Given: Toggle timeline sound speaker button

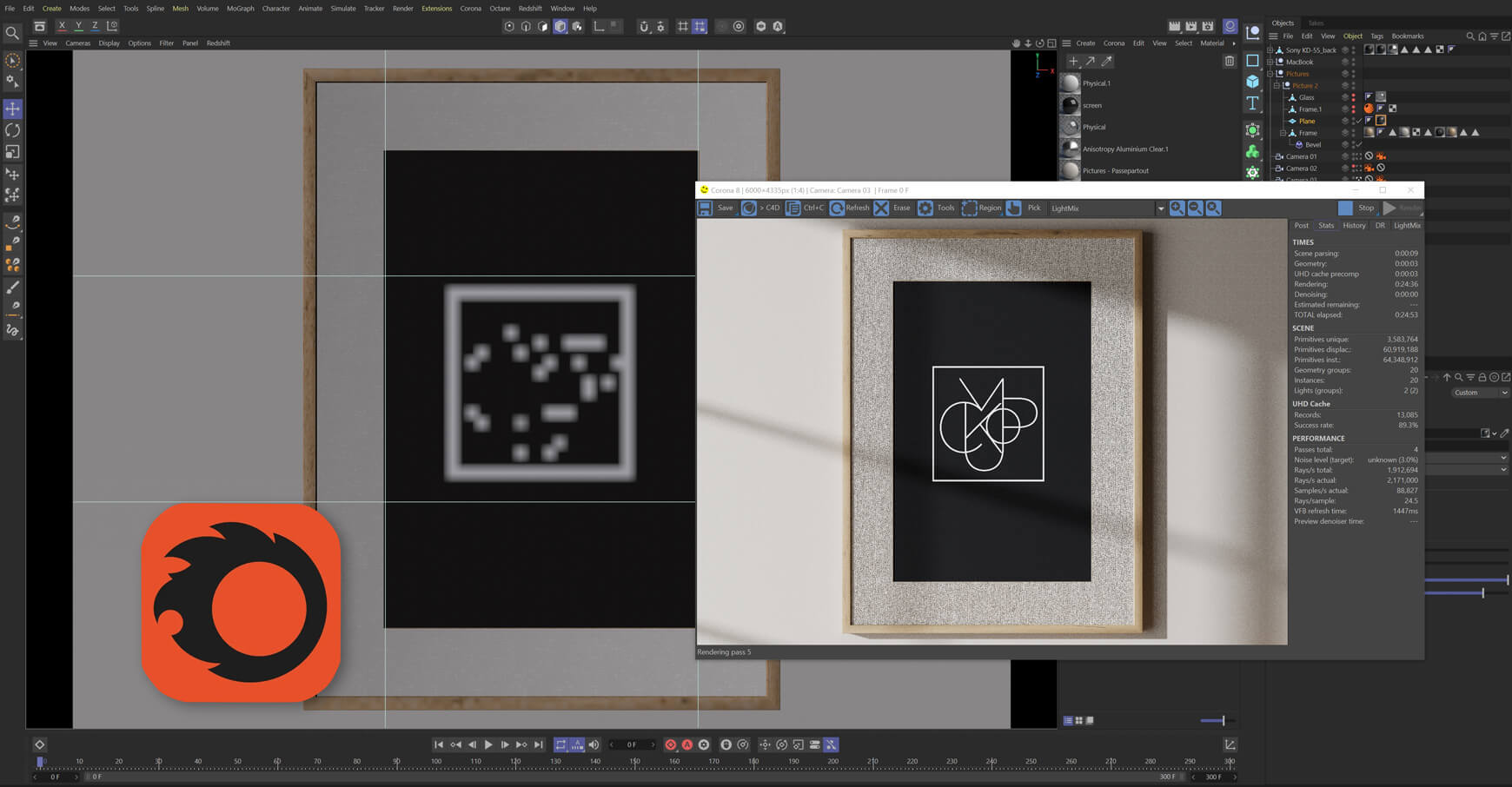Looking at the screenshot, I should click(x=594, y=744).
